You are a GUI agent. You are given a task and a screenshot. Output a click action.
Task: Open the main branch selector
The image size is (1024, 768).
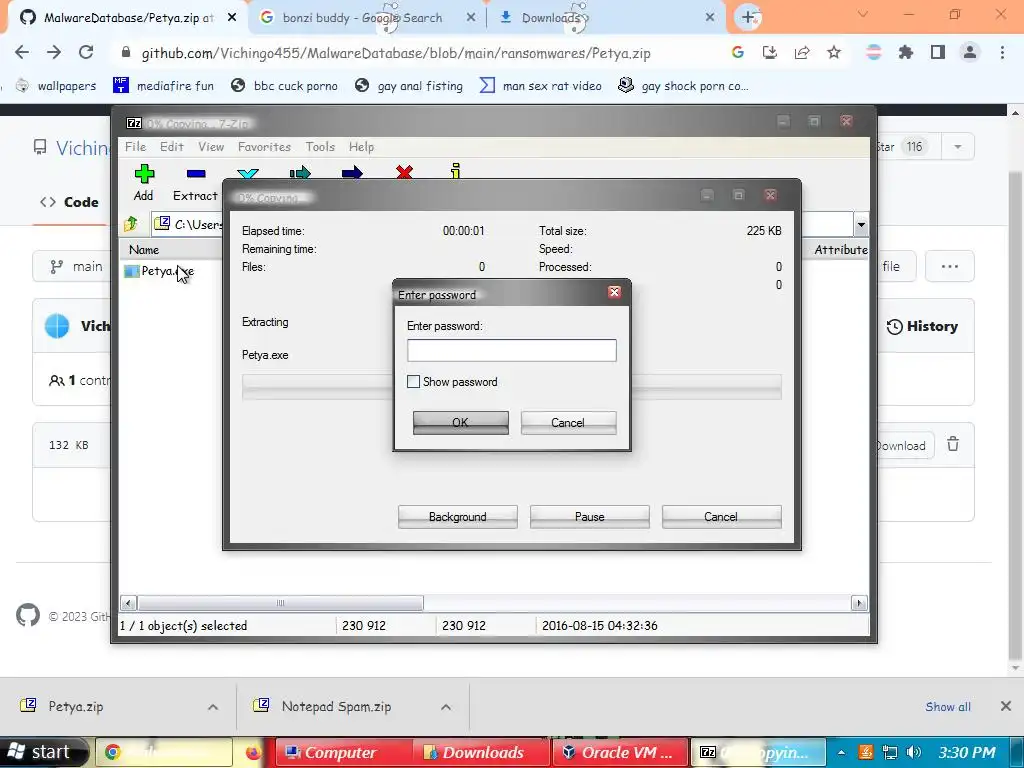(x=76, y=266)
